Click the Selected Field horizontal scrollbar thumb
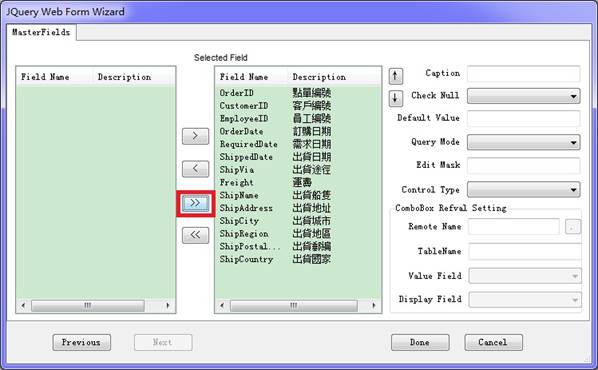Screen dimensions: 598x370 click(294, 306)
